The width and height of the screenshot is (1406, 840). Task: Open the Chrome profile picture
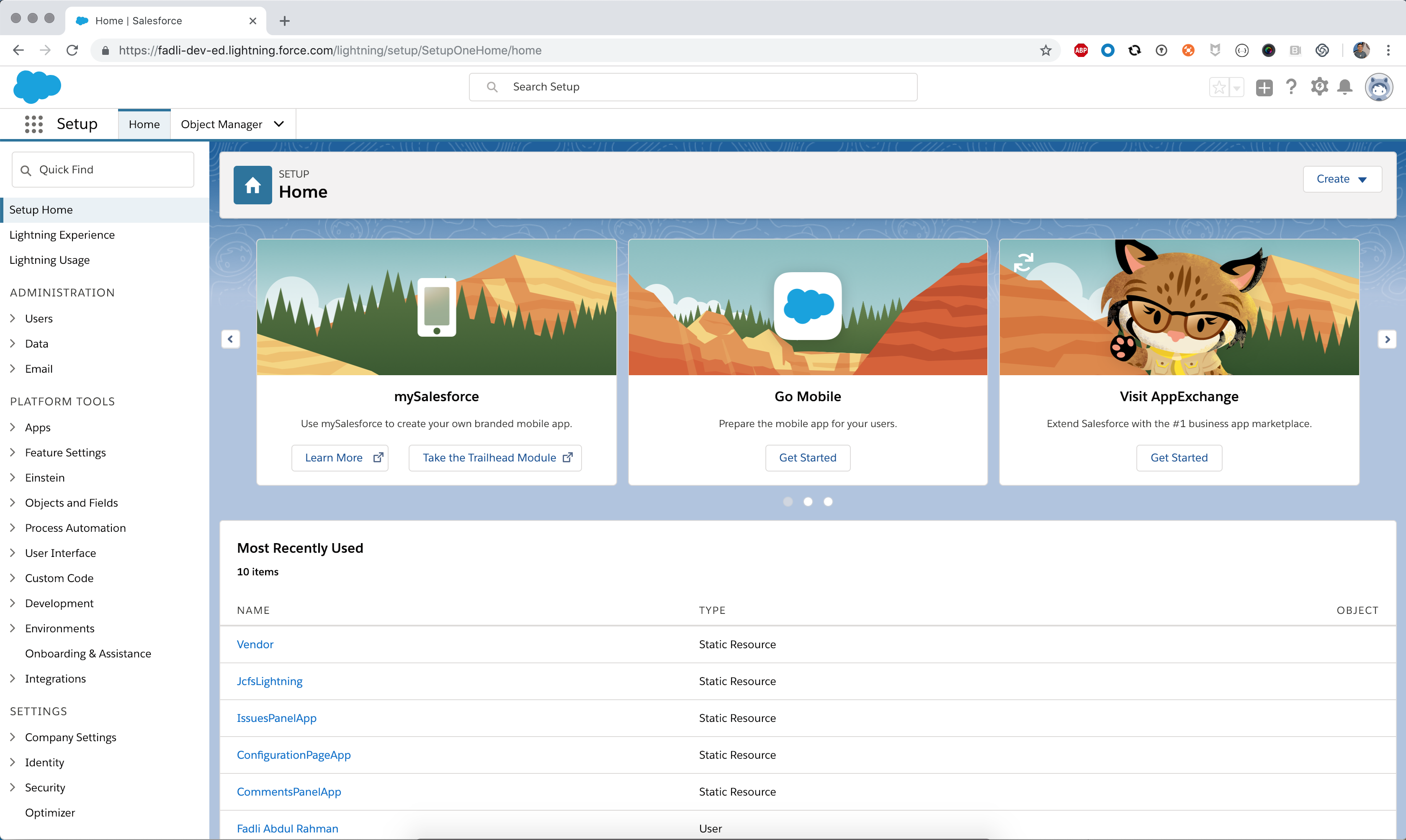[x=1361, y=50]
